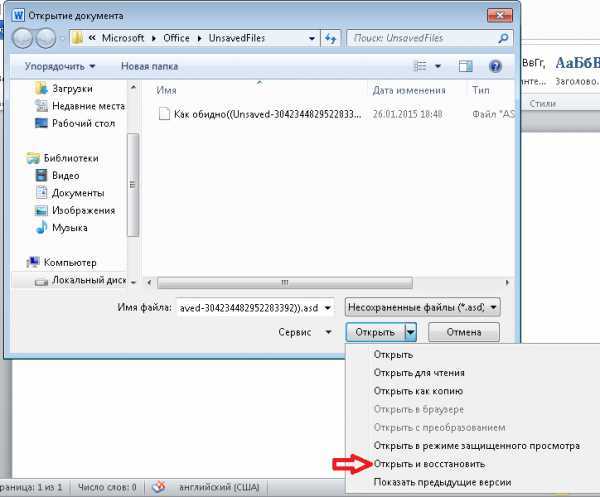Sort by the Тип column header
Viewport: 600px width, 497px height.
coord(481,90)
